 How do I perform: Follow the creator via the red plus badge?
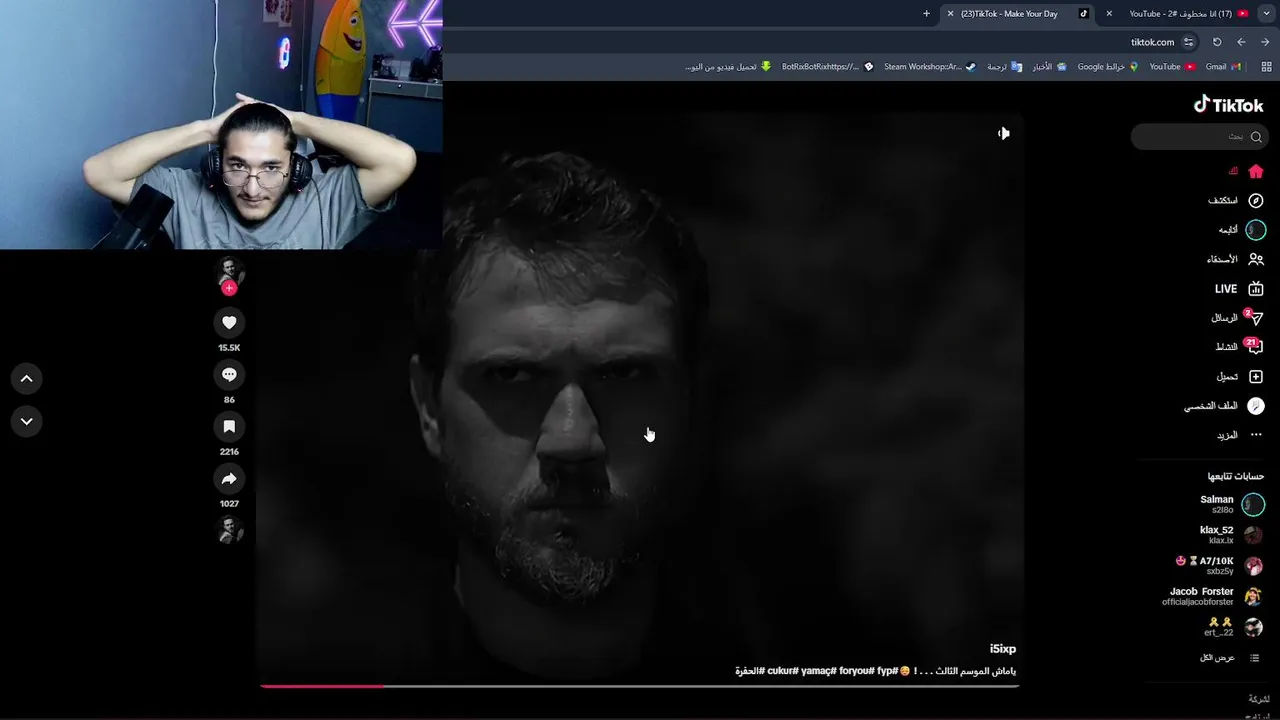pos(229,288)
